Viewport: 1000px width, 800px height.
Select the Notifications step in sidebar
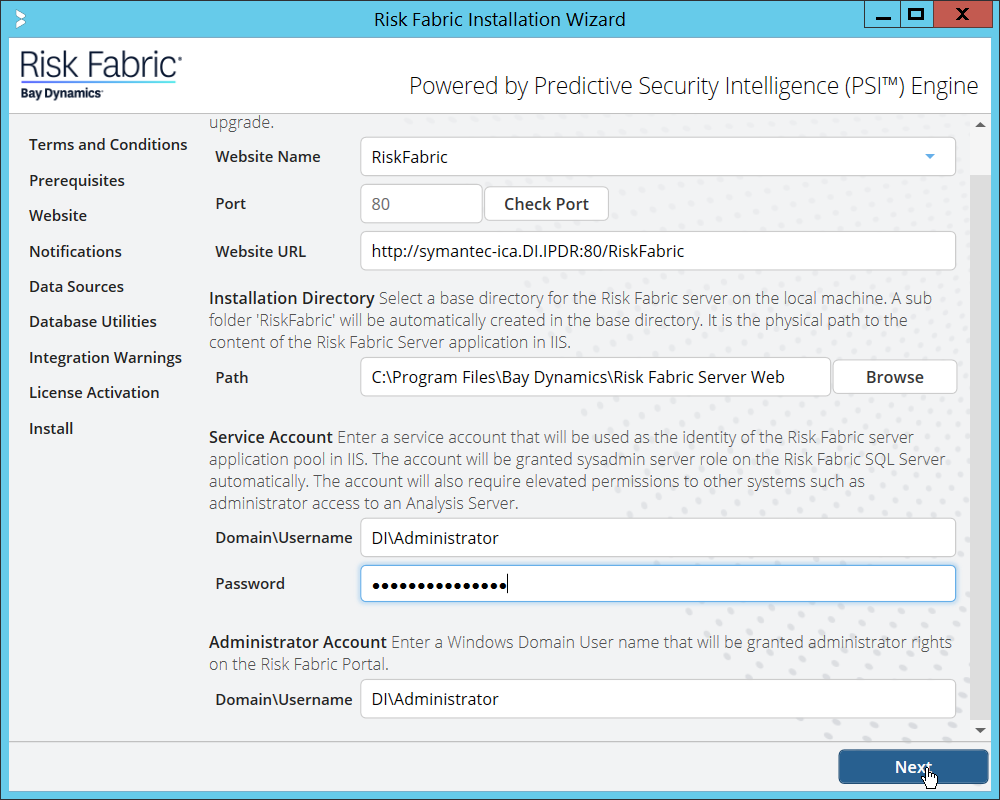click(x=75, y=252)
